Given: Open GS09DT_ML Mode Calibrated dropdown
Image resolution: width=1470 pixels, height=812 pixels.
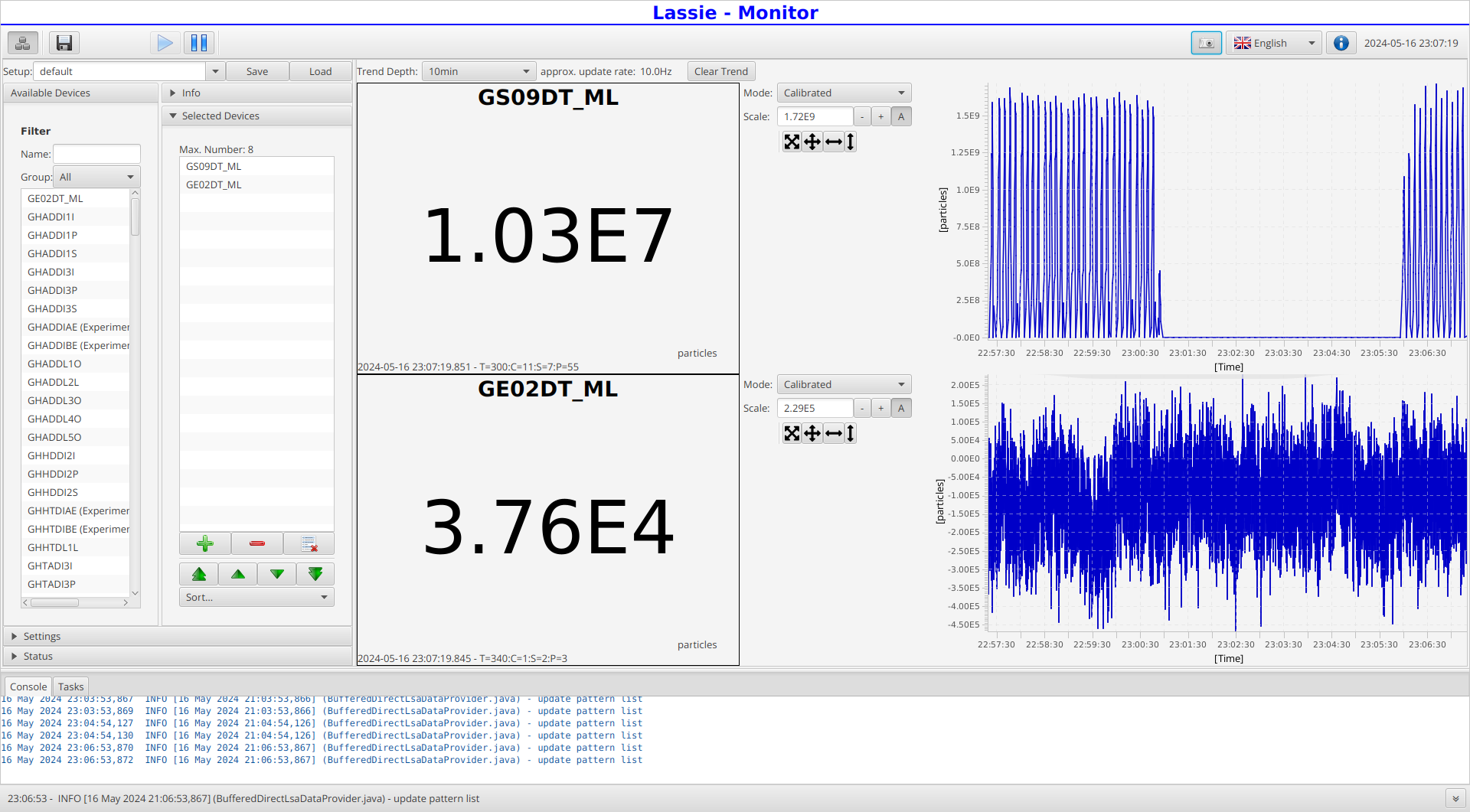Looking at the screenshot, I should [844, 93].
